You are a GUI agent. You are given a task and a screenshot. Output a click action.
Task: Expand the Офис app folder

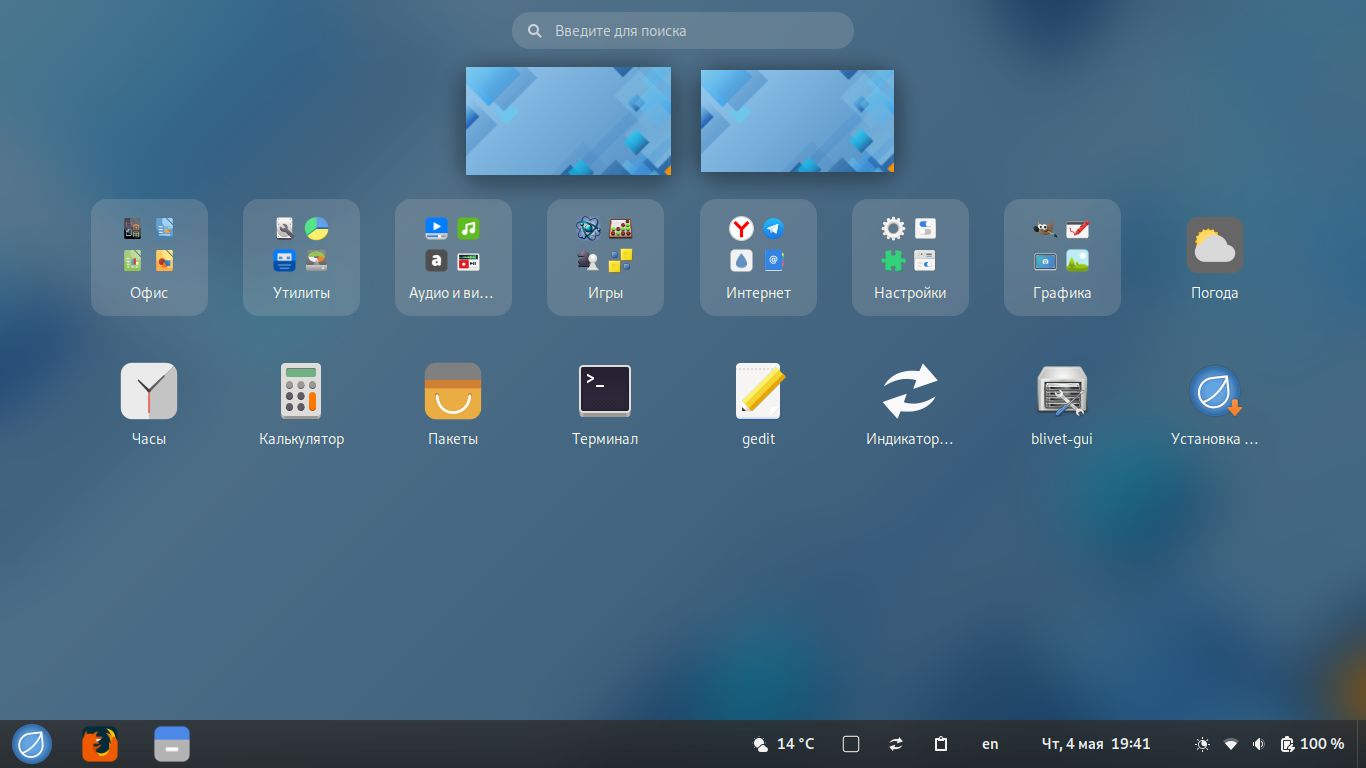(x=149, y=257)
